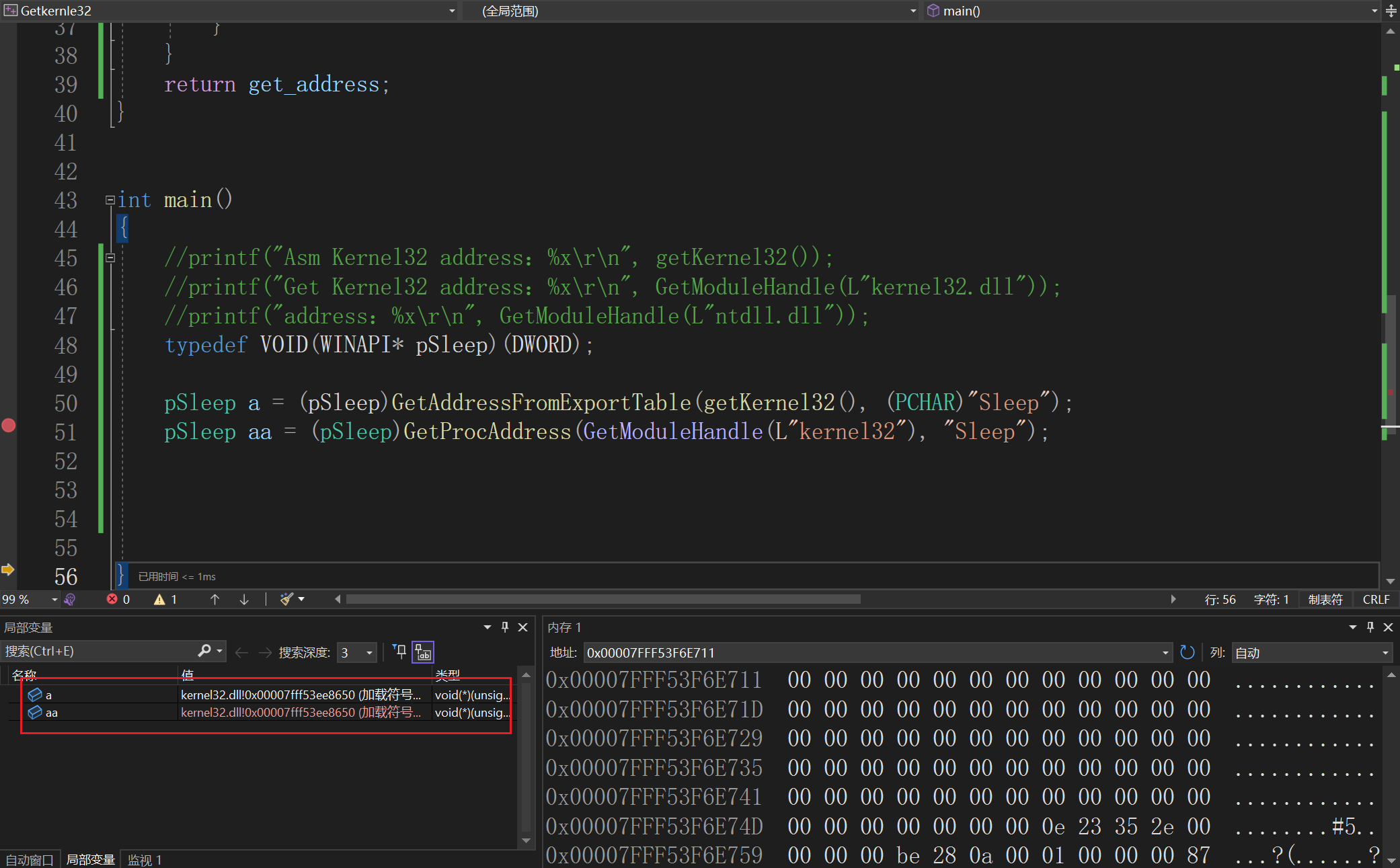This screenshot has width=1400, height=868.
Task: Click the CRLF line ending setting
Action: (x=1376, y=600)
